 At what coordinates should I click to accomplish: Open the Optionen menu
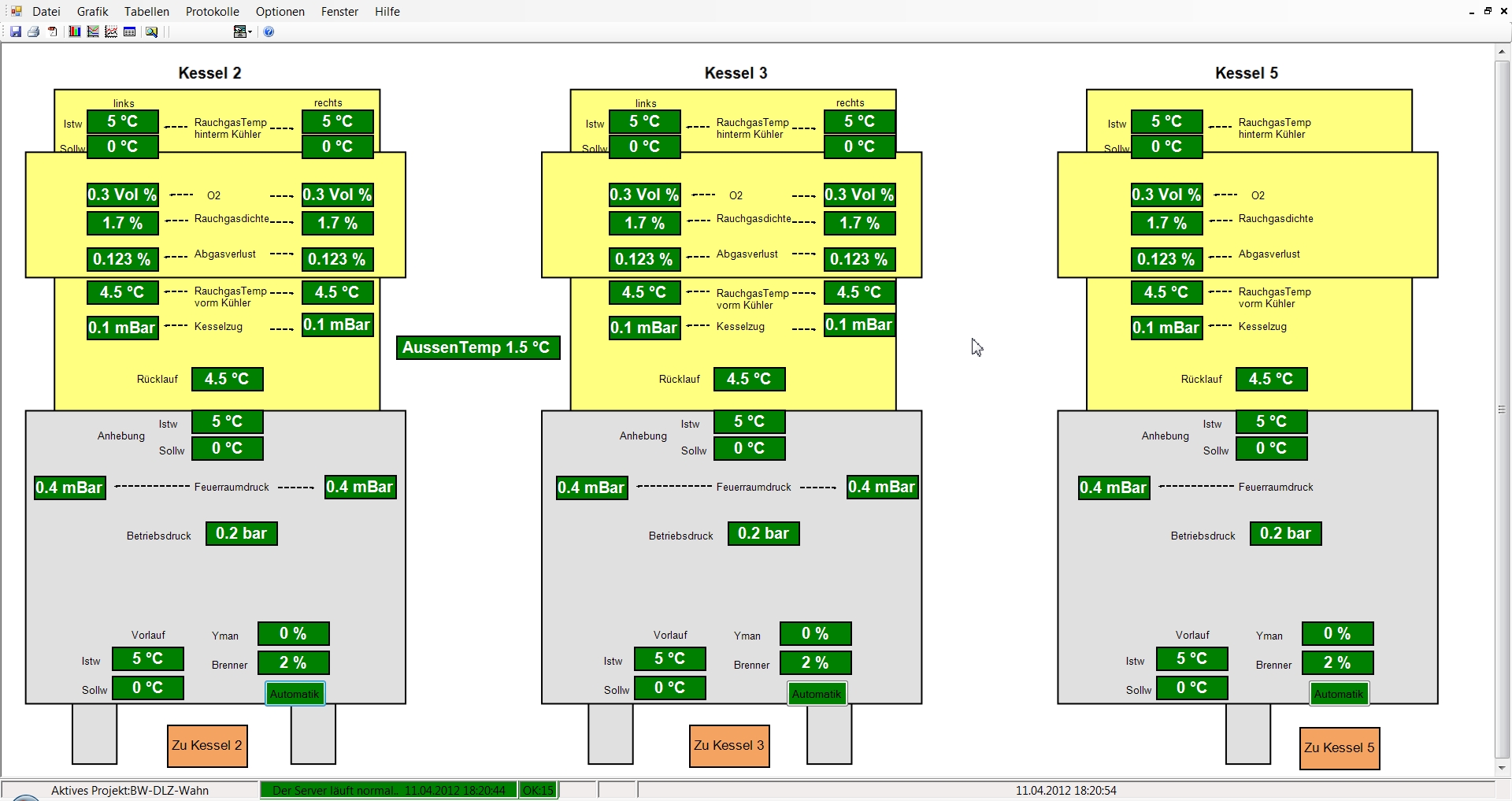coord(280,12)
